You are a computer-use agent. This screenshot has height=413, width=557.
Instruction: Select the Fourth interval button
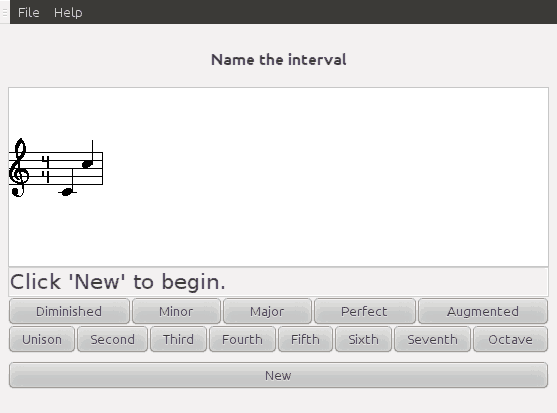[242, 339]
